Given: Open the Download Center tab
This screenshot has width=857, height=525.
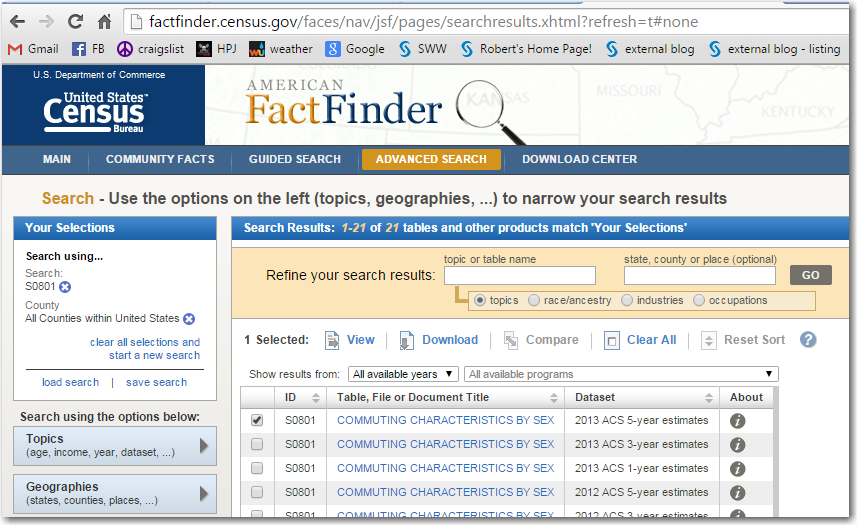Looking at the screenshot, I should 579,159.
